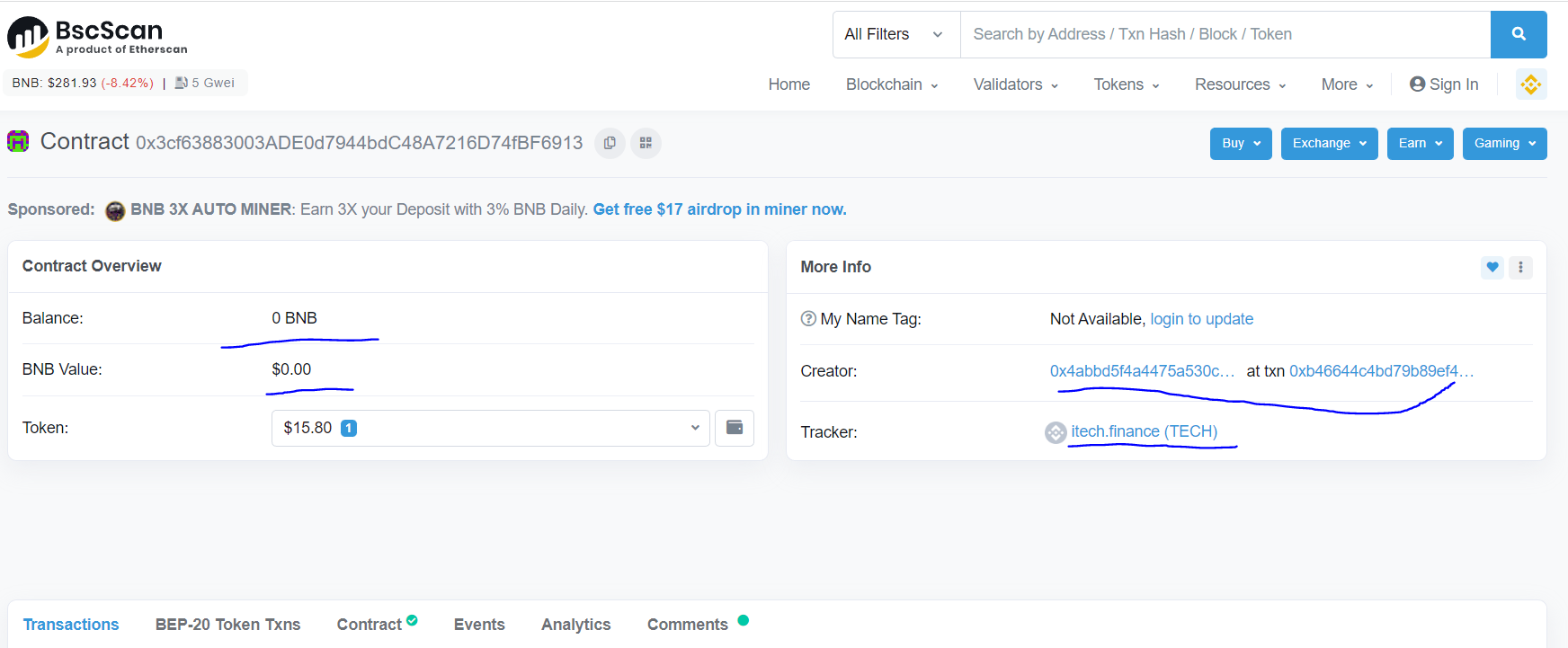Click the Binance network diamond icon
Screen dimensions: 1568x648
[1531, 84]
